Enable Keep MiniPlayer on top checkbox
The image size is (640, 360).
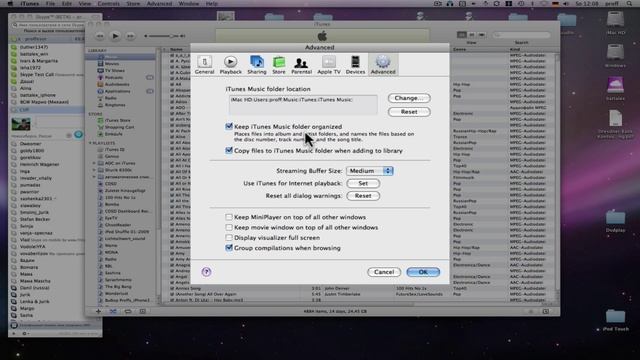pyautogui.click(x=229, y=217)
